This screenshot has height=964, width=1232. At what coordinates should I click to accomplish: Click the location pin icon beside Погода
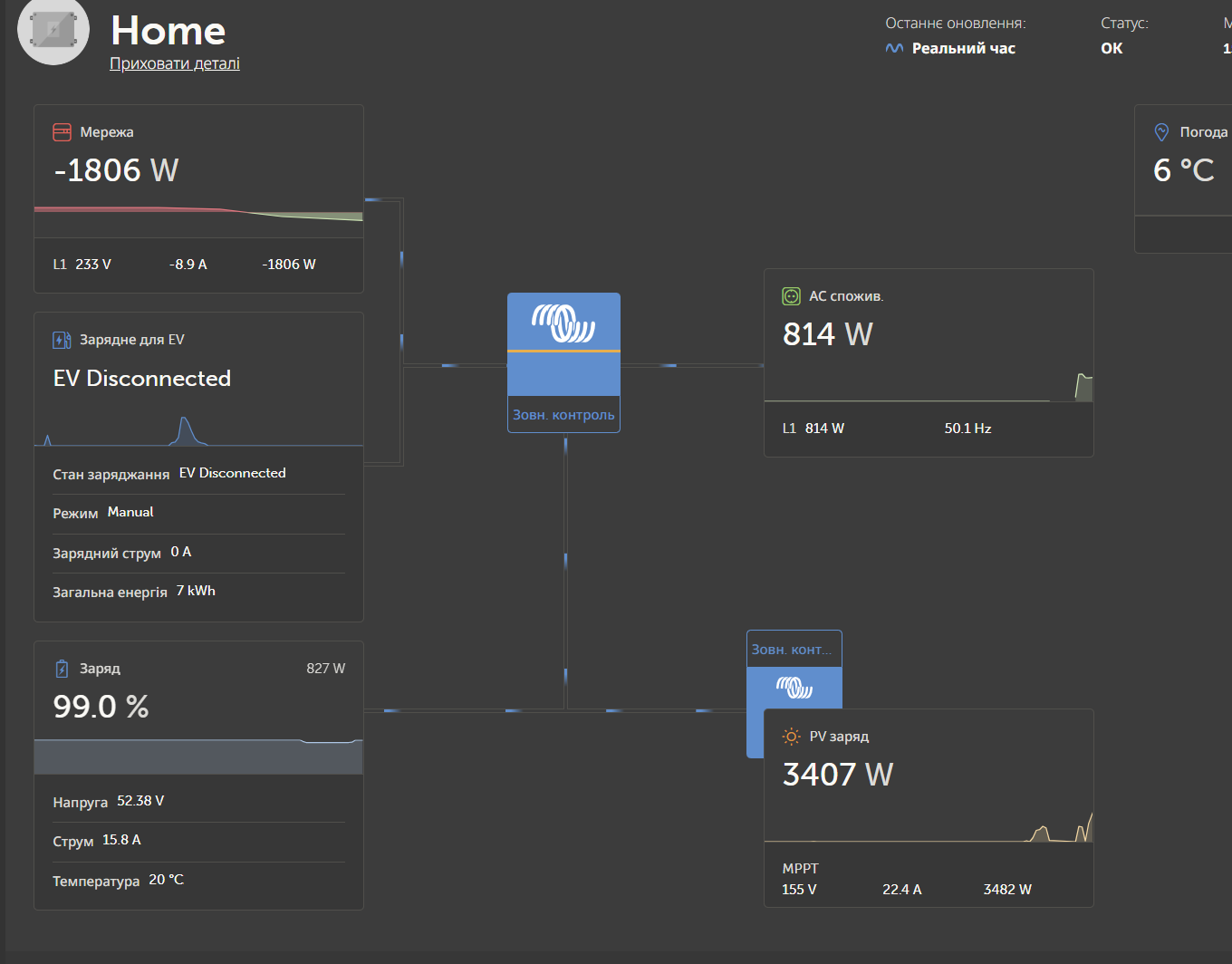pyautogui.click(x=1161, y=132)
